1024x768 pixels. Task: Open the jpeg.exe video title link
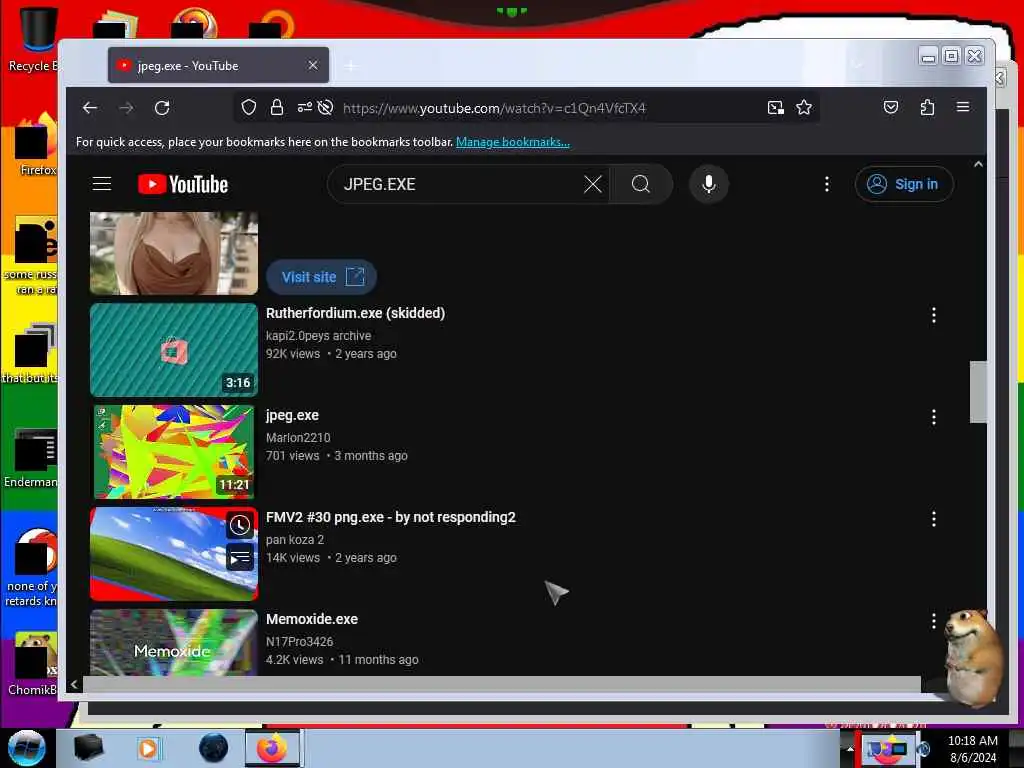(292, 415)
